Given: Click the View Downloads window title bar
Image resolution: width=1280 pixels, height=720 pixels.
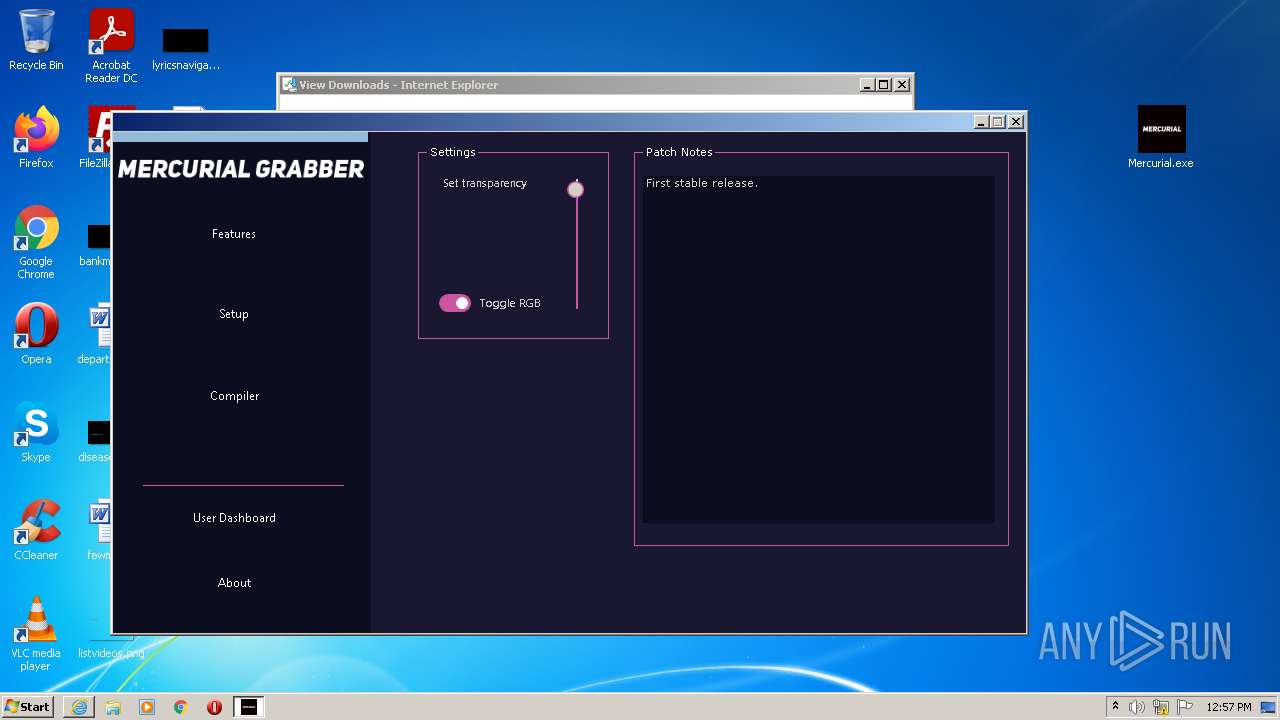Looking at the screenshot, I should coord(570,85).
